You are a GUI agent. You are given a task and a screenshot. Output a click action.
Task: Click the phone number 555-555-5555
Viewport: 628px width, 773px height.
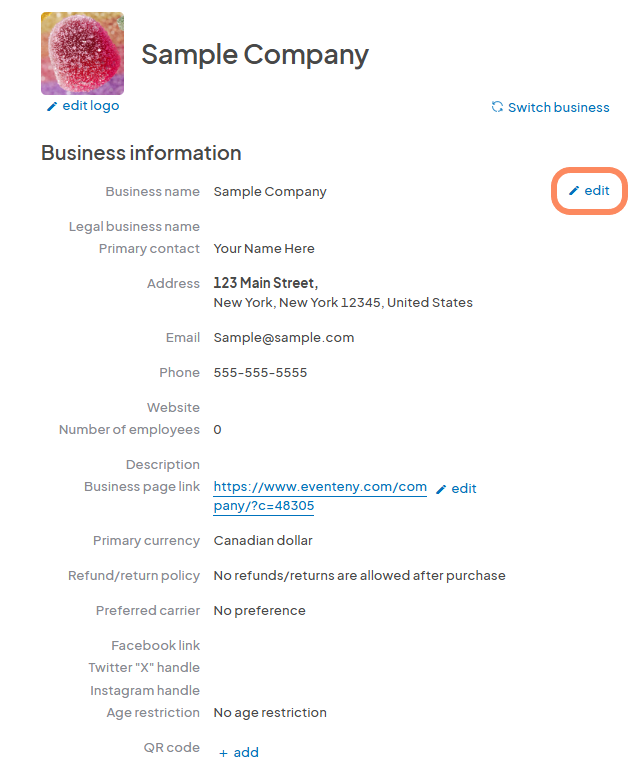(260, 373)
